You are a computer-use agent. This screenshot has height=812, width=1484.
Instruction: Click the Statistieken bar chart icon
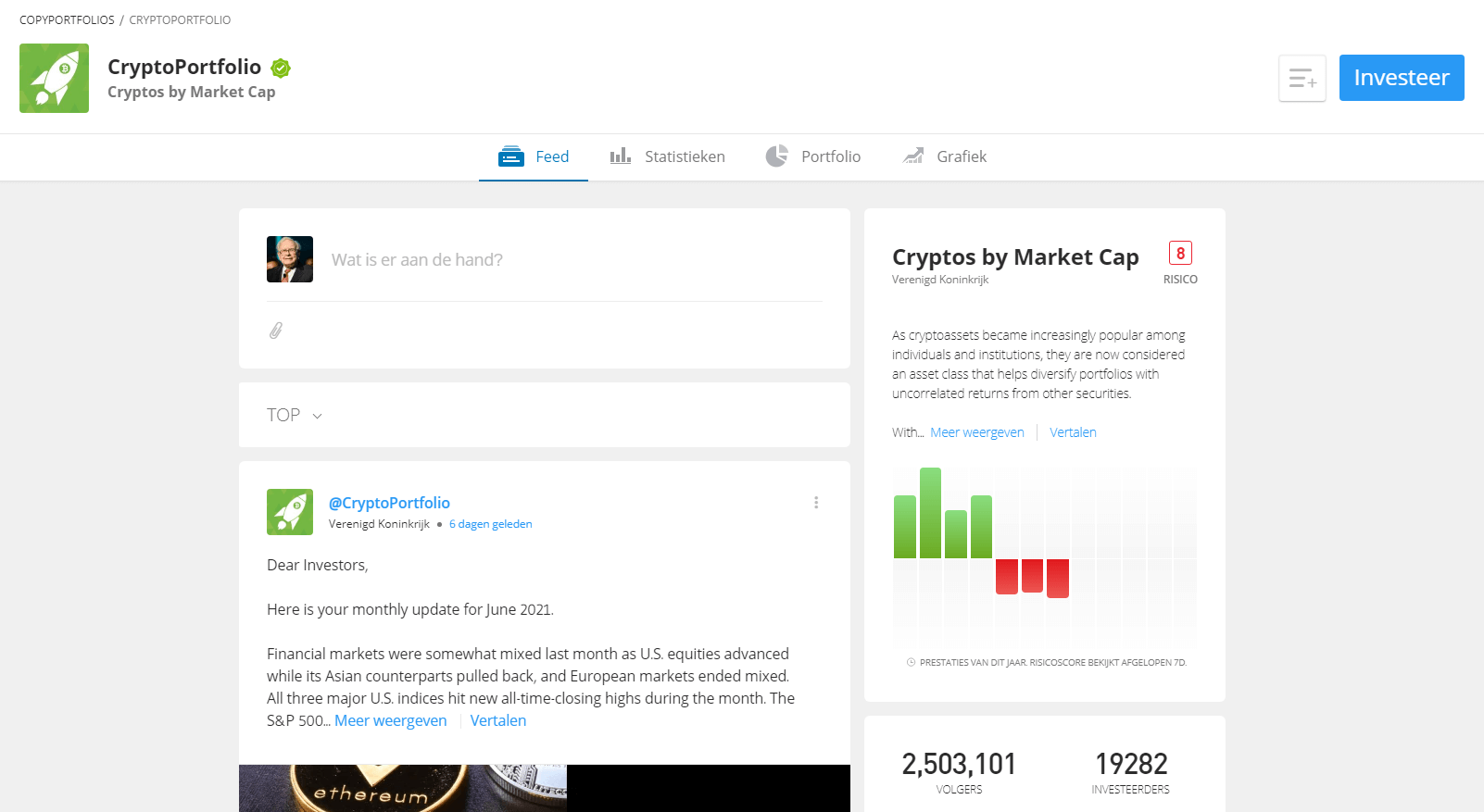point(621,156)
